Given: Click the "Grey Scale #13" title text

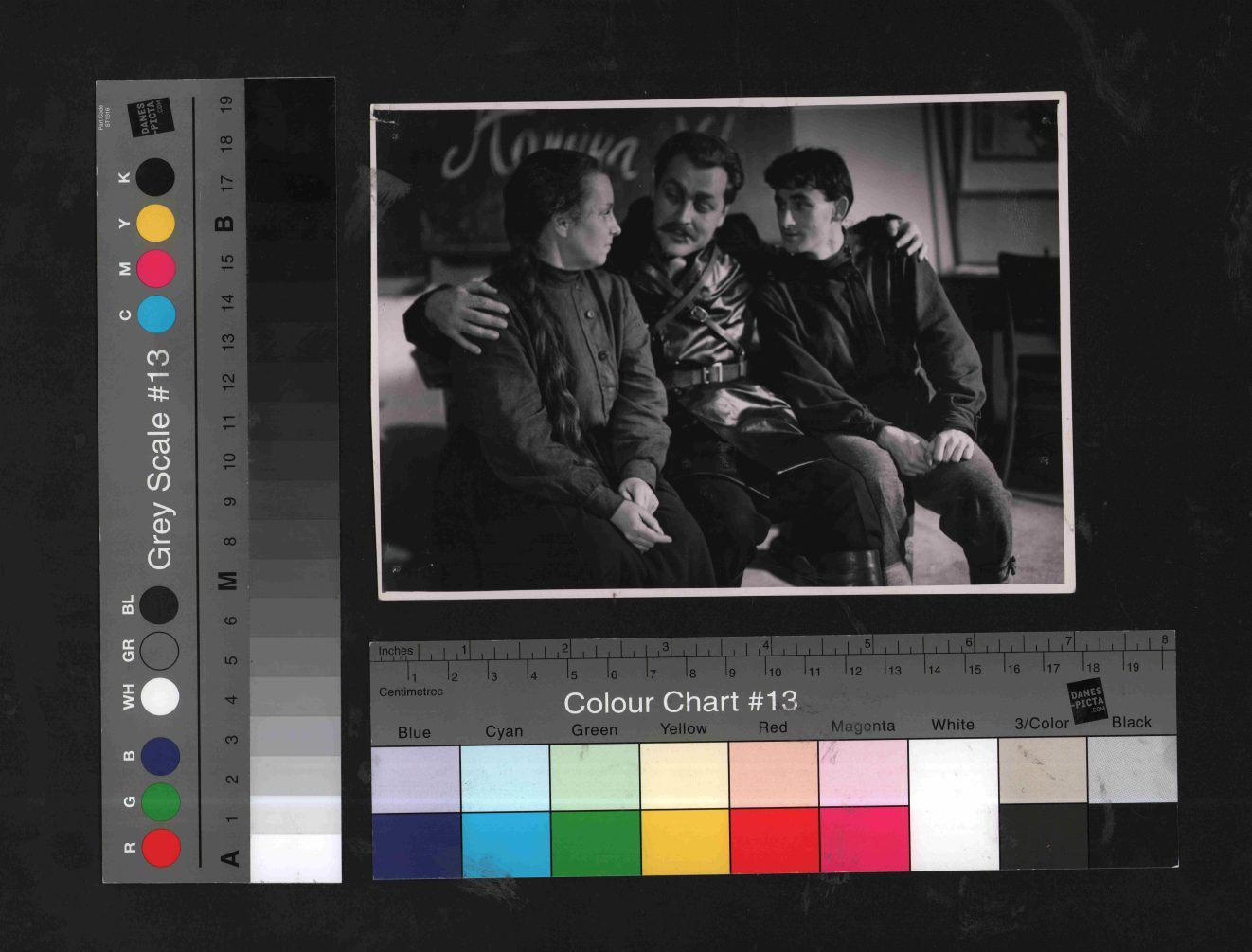Looking at the screenshot, I should [x=158, y=459].
